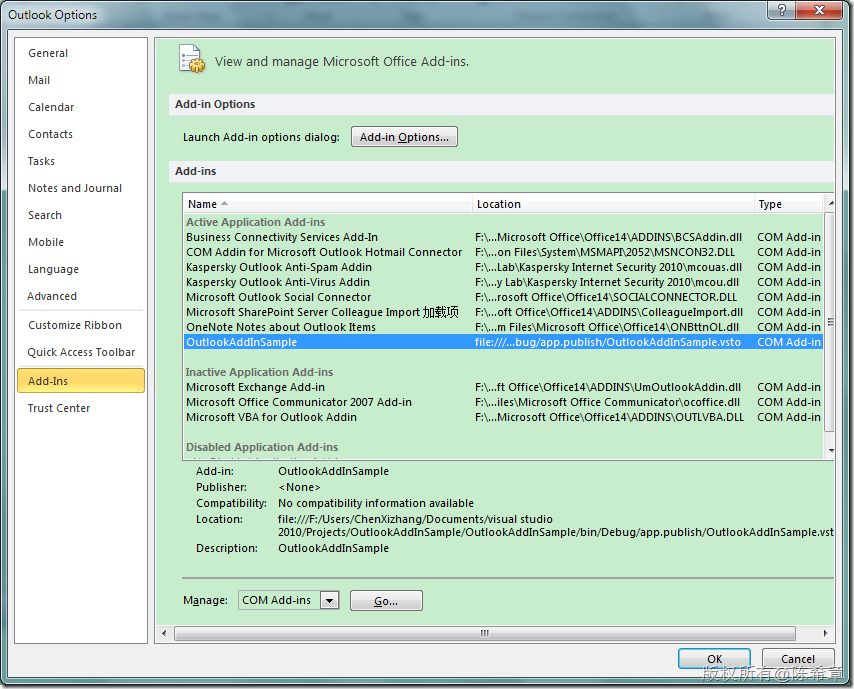
Task: Select Microsoft Outlook Social Connector row
Action: (503, 297)
